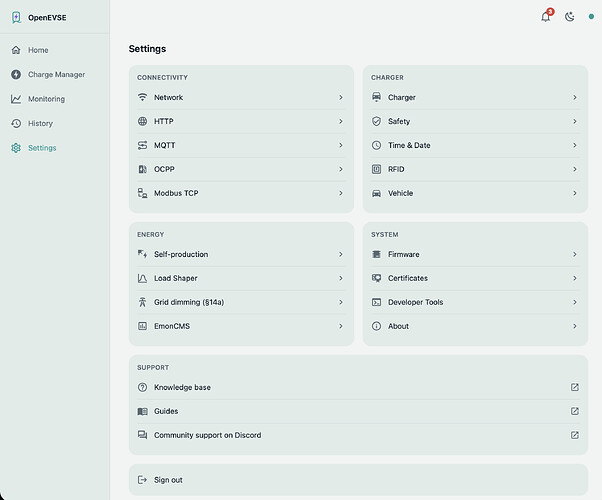Click the Settings gear icon in sidebar

tap(16, 148)
